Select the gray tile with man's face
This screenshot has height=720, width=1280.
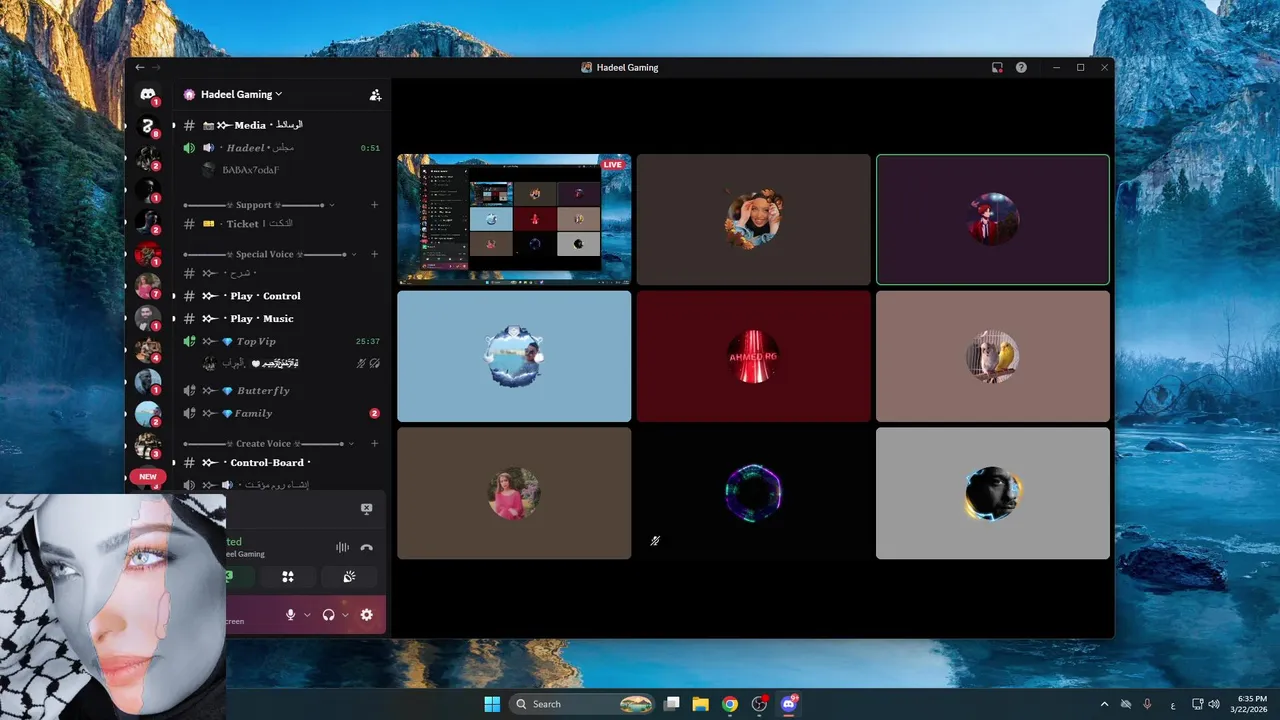pyautogui.click(x=993, y=493)
